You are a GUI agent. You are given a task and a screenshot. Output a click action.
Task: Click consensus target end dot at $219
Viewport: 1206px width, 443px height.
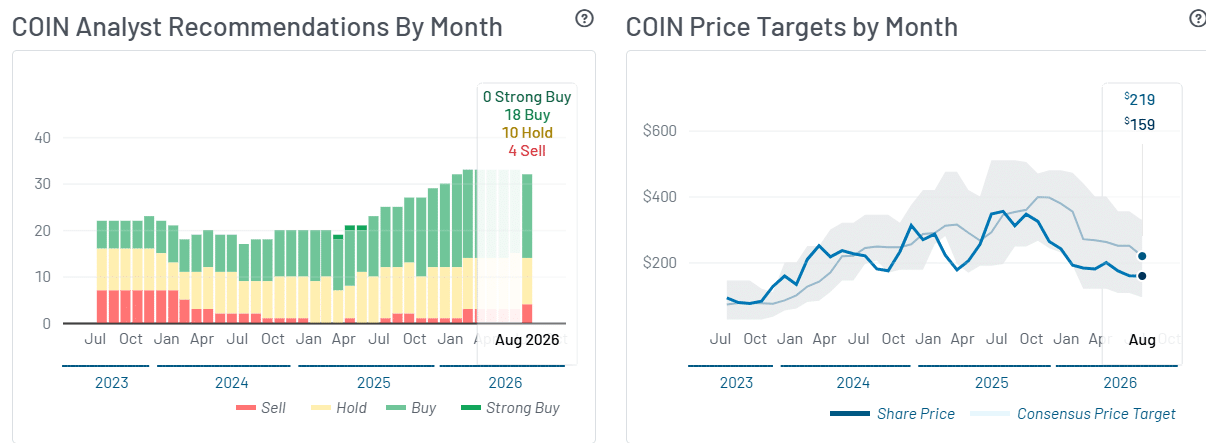pyautogui.click(x=1141, y=256)
